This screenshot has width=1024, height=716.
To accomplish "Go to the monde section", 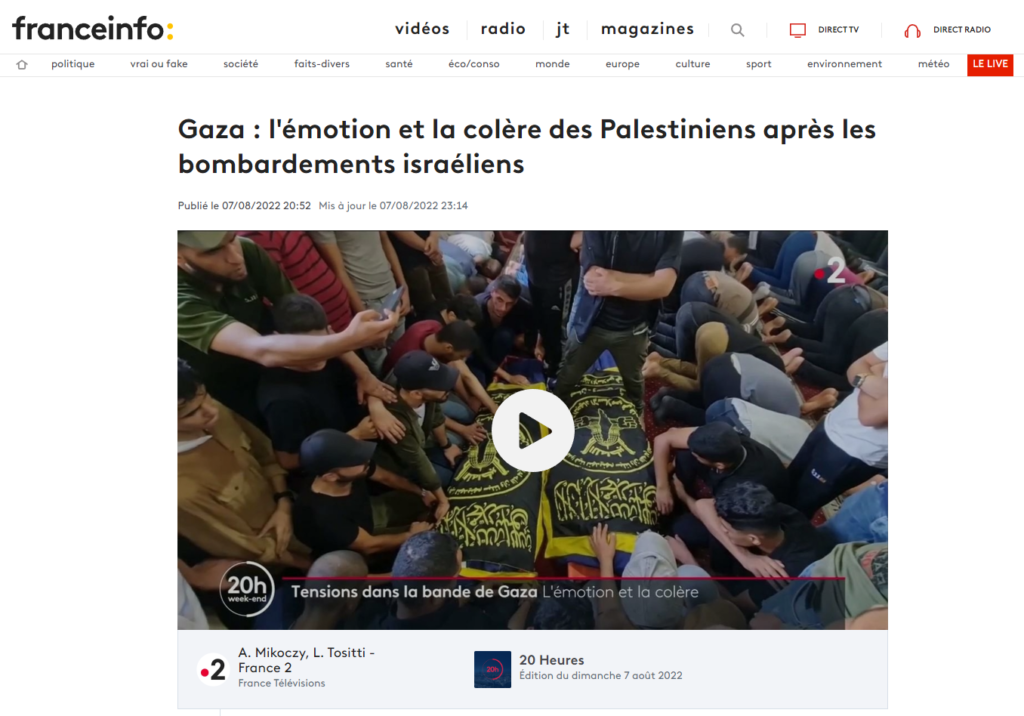I will pyautogui.click(x=552, y=64).
